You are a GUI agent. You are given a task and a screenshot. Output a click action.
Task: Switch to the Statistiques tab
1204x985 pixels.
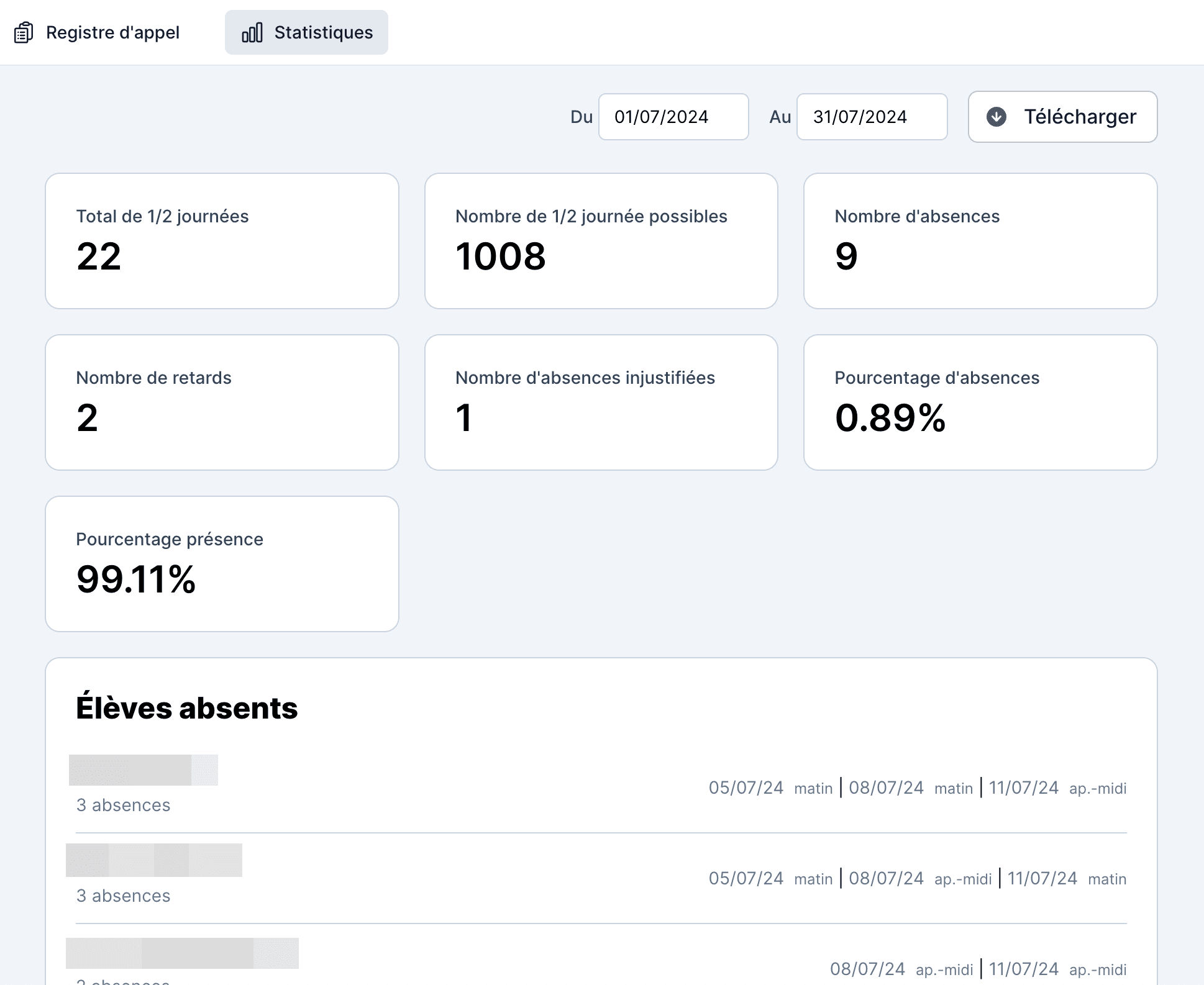(306, 32)
